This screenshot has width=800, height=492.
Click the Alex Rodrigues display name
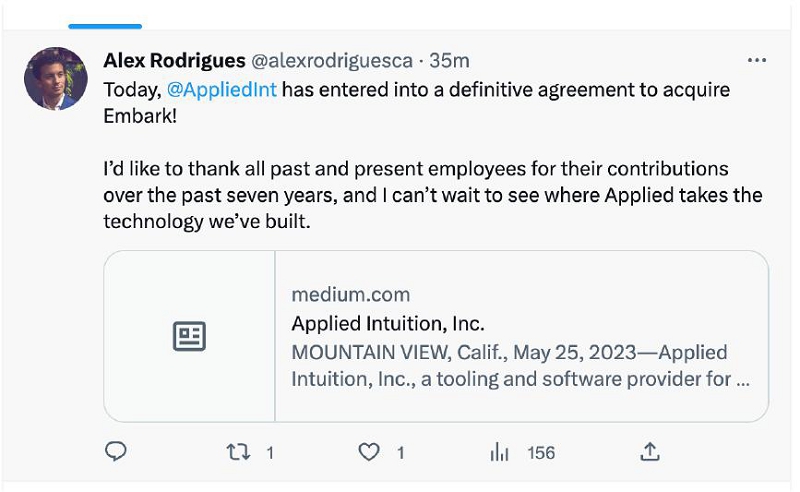click(x=174, y=61)
